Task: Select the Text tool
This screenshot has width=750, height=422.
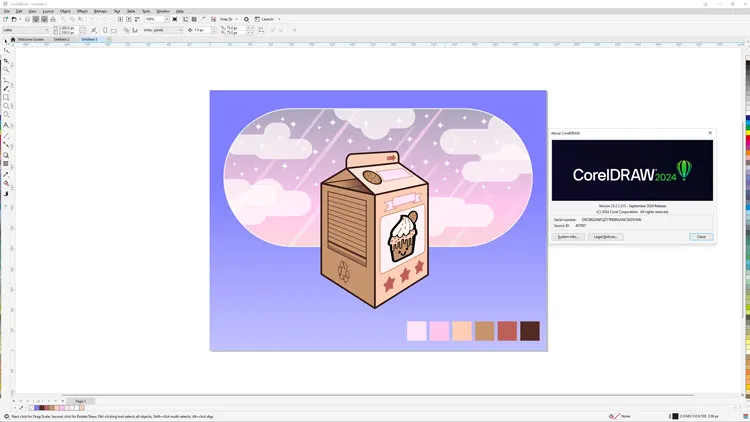Action: coord(6,125)
